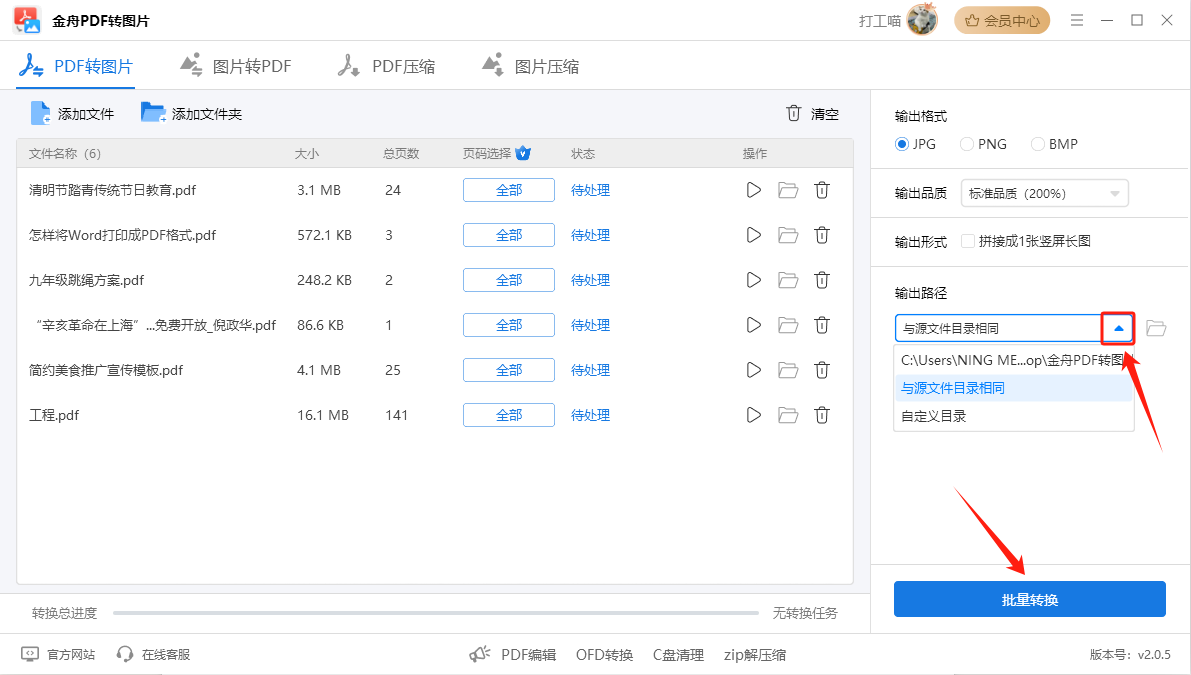Open page selection 全部 for 工程.pdf

[x=509, y=415]
